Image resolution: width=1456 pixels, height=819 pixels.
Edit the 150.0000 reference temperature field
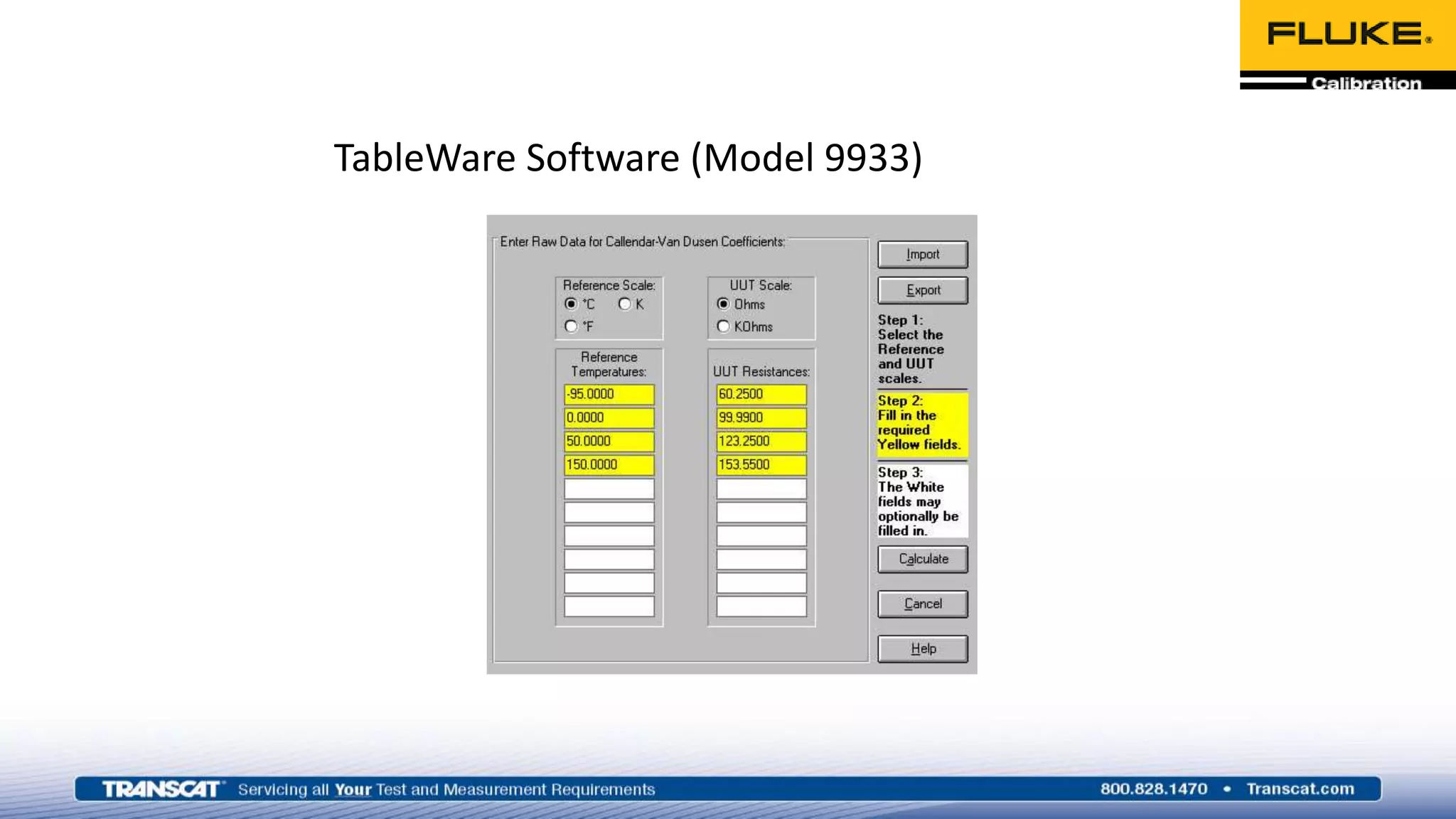coord(609,465)
